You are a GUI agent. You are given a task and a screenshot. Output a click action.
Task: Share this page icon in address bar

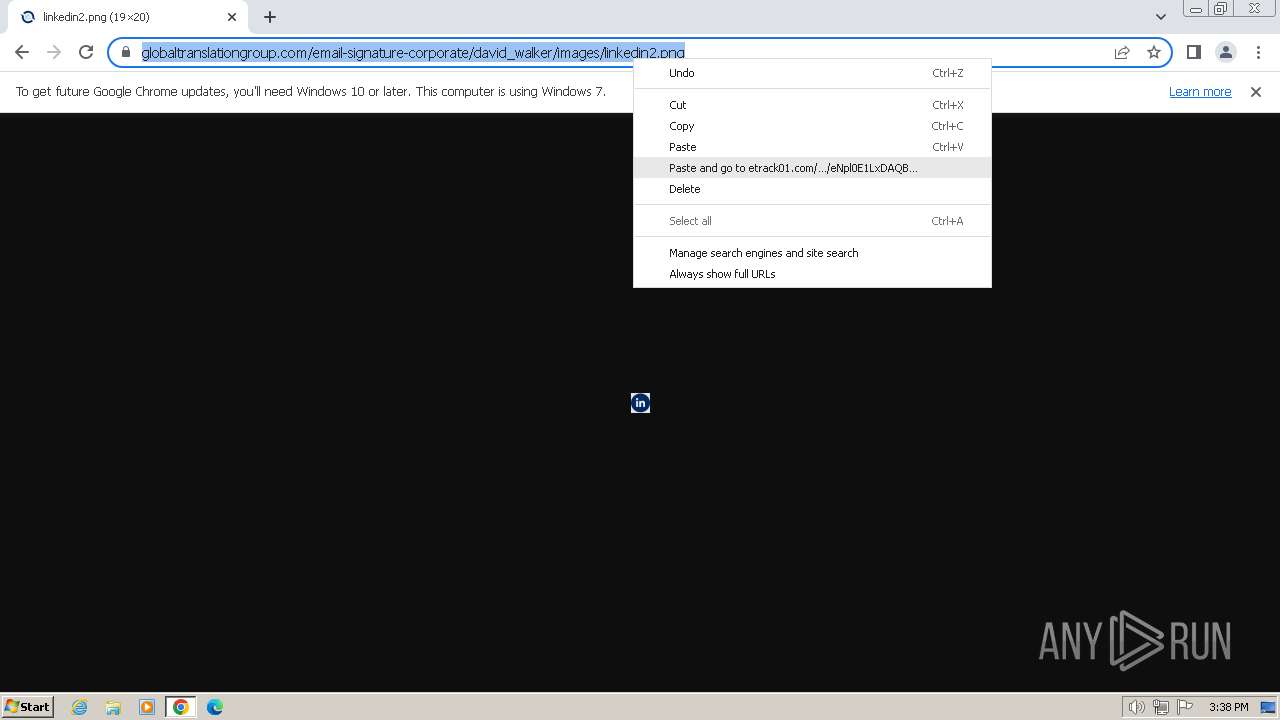coord(1122,52)
